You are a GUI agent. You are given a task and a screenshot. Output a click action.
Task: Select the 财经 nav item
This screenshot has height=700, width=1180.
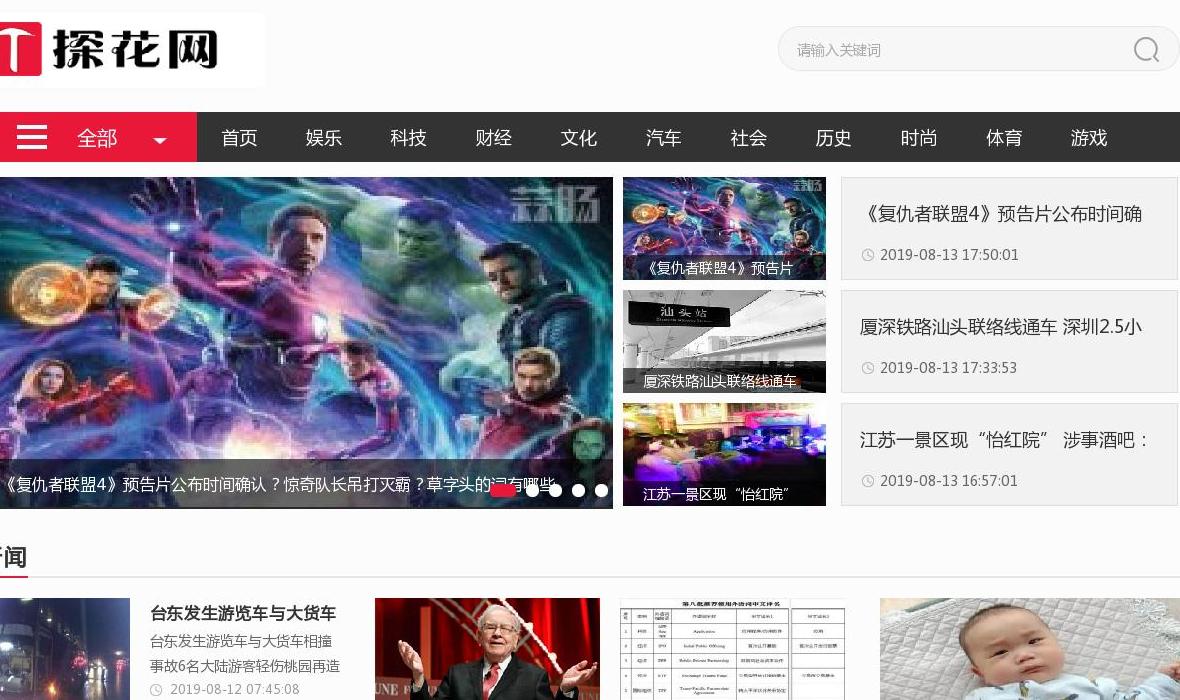494,138
